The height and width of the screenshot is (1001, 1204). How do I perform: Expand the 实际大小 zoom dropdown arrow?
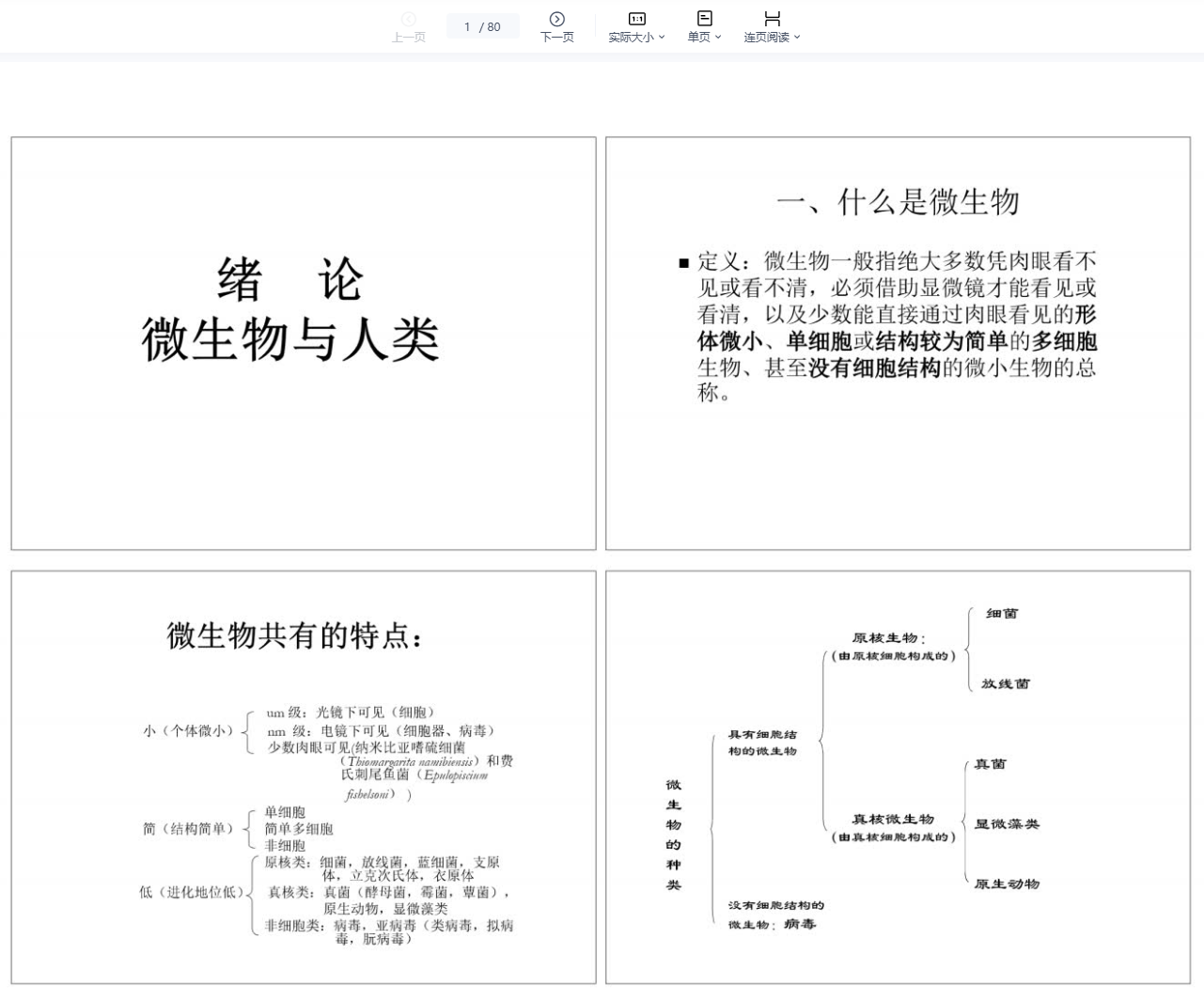(662, 38)
